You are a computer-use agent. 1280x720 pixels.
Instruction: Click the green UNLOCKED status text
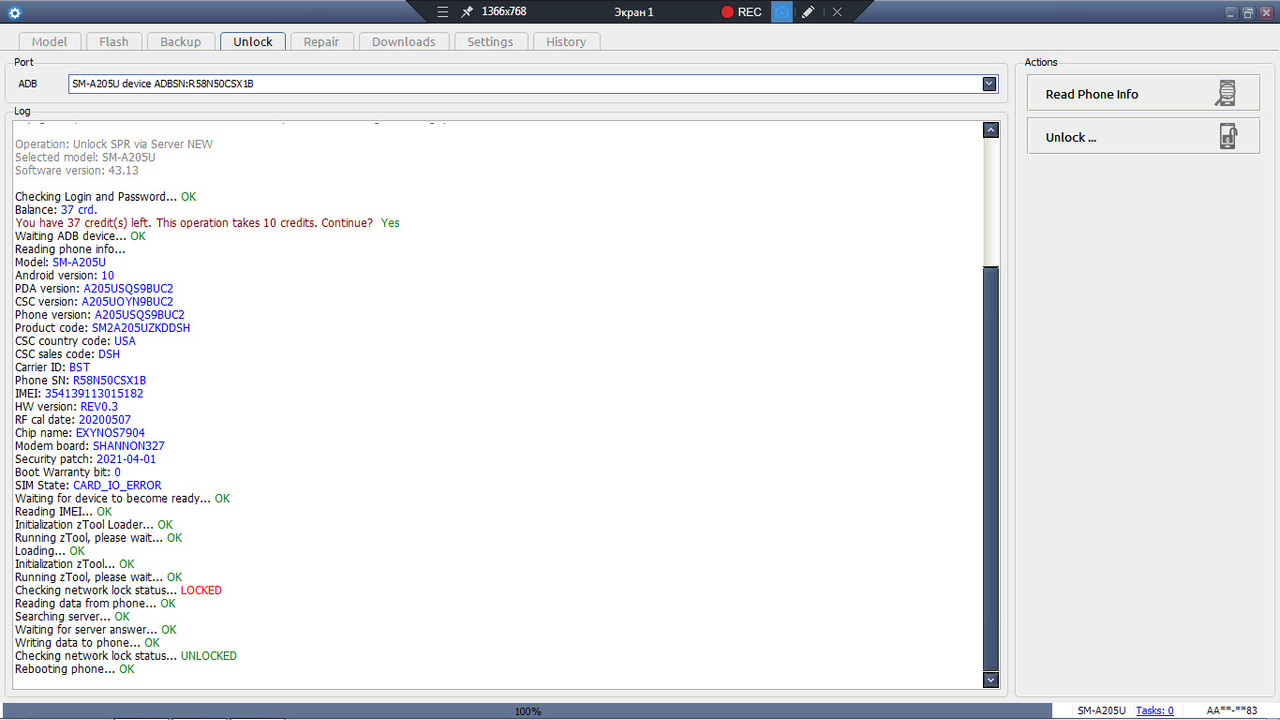209,657
